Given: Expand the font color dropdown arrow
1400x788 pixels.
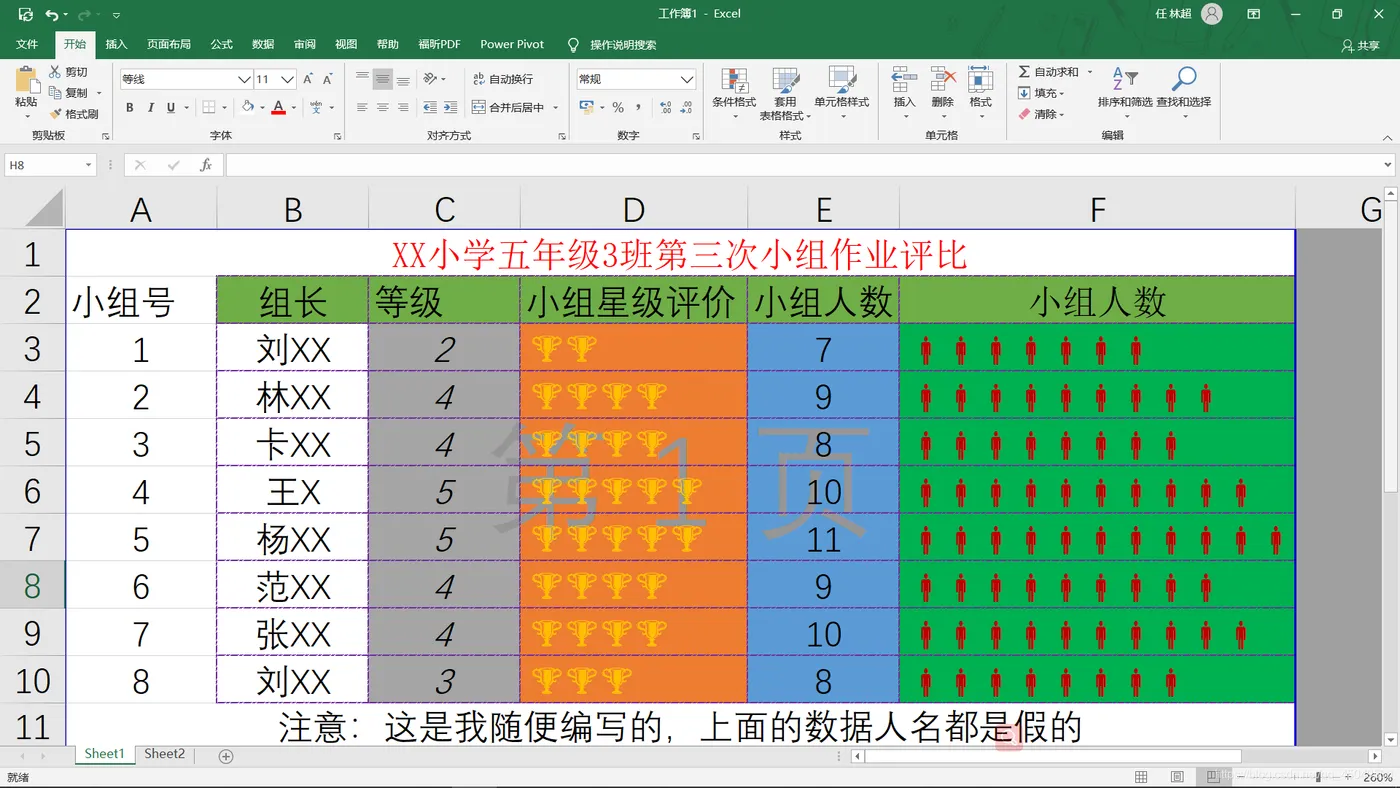Looking at the screenshot, I should click(293, 108).
